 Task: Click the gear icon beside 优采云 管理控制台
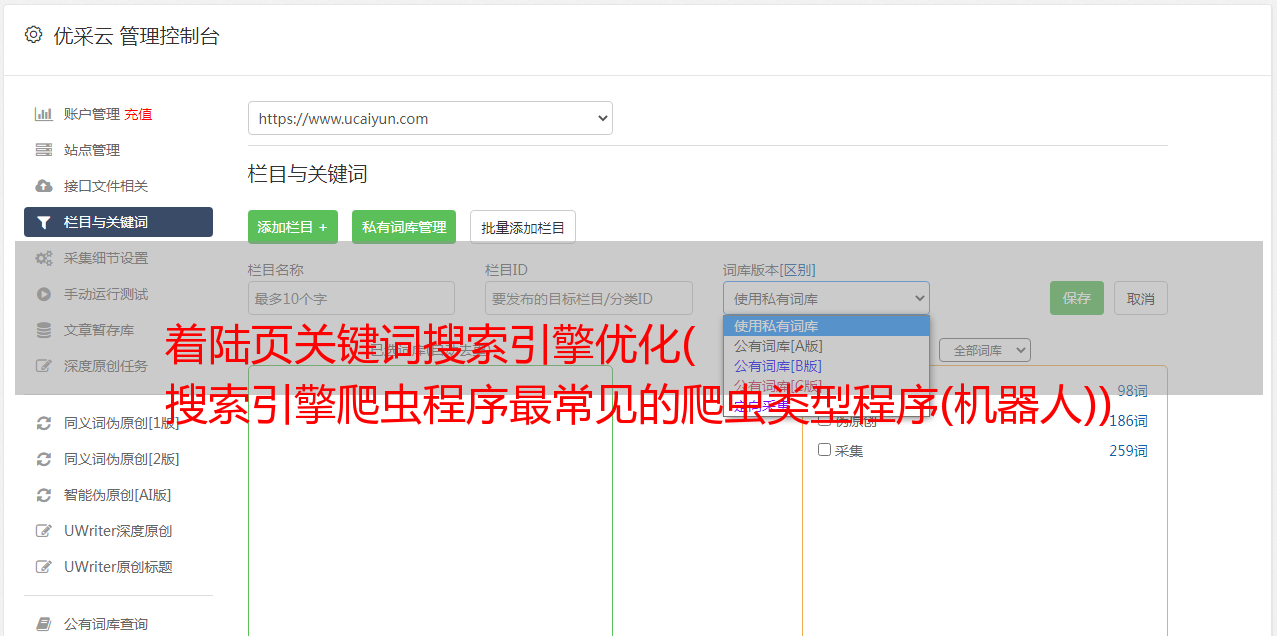click(34, 35)
